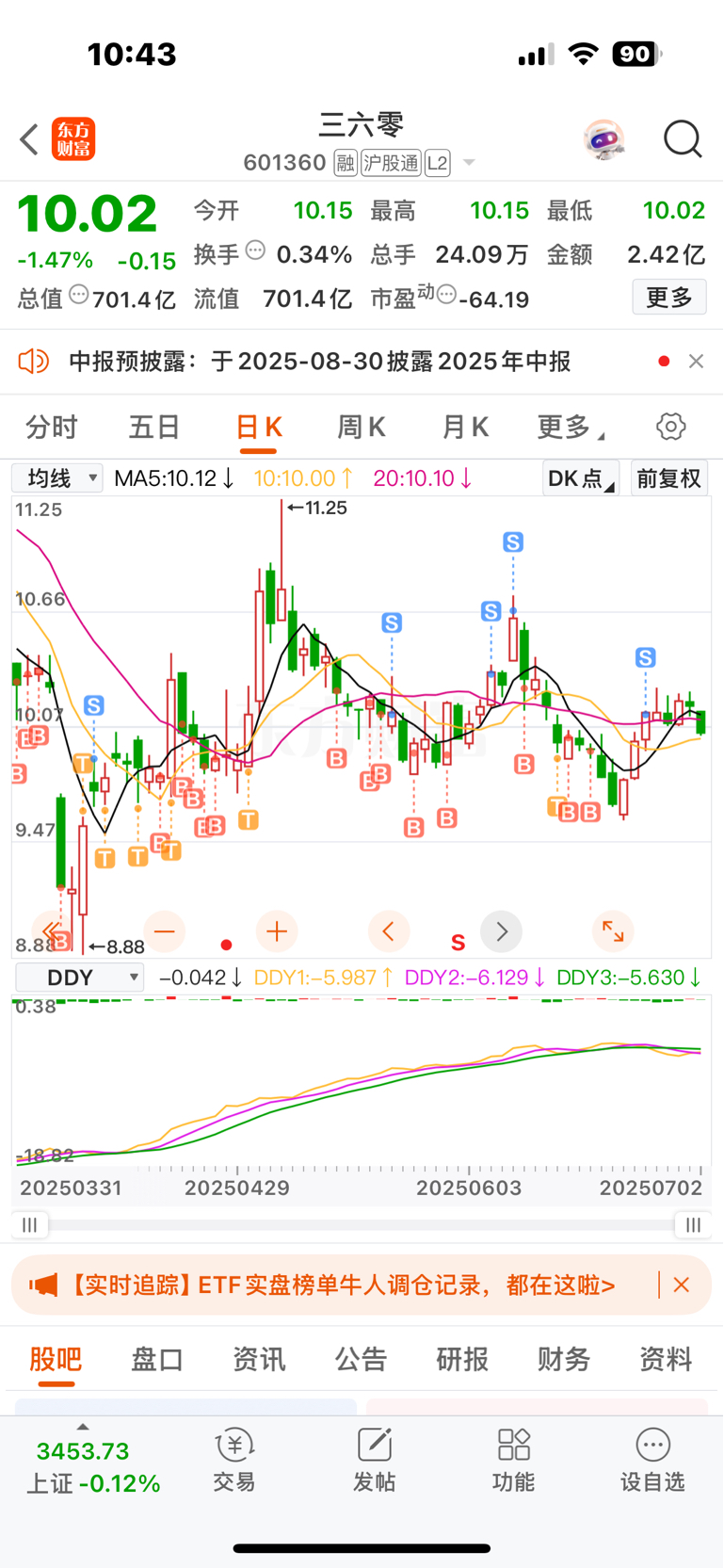Tap the 沪股通 badge
Viewport: 724px width, 1568px height.
391,163
